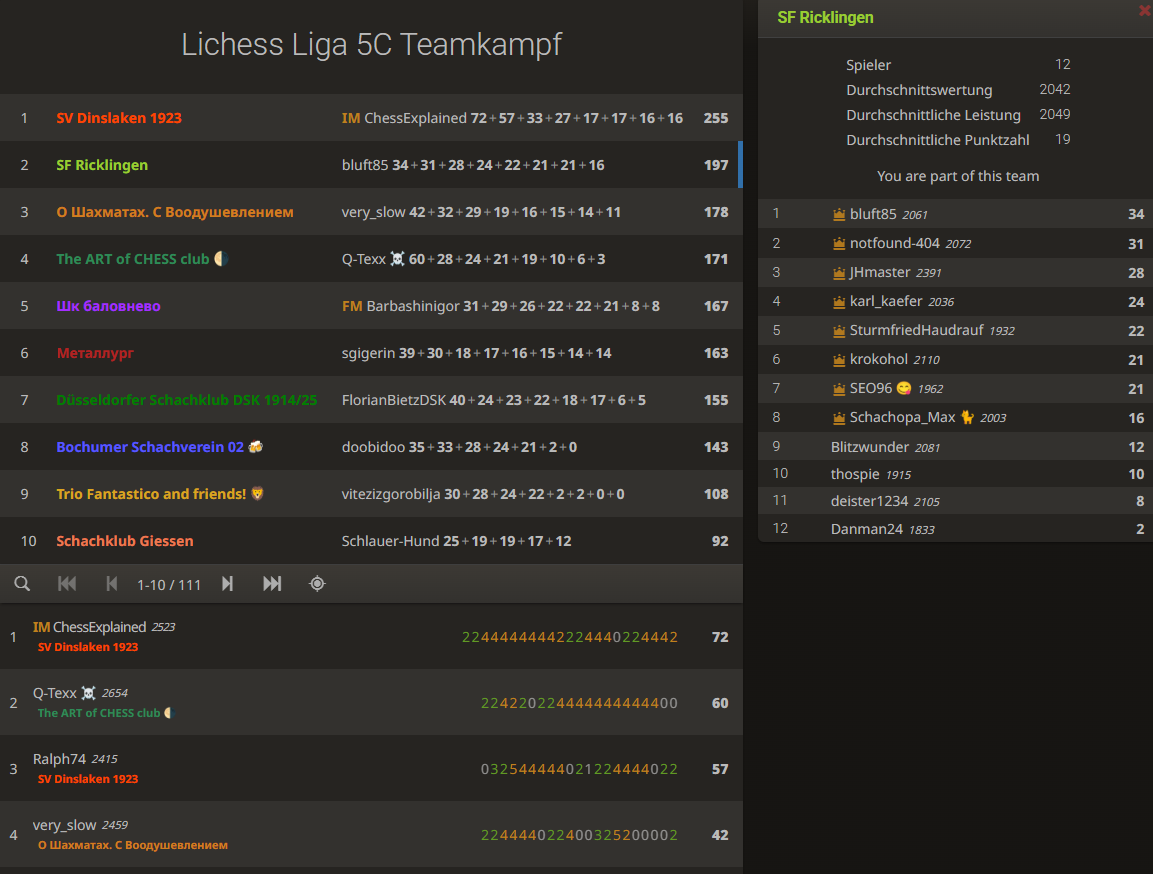
Task: Click the search magnifier icon in pager
Action: [22, 584]
